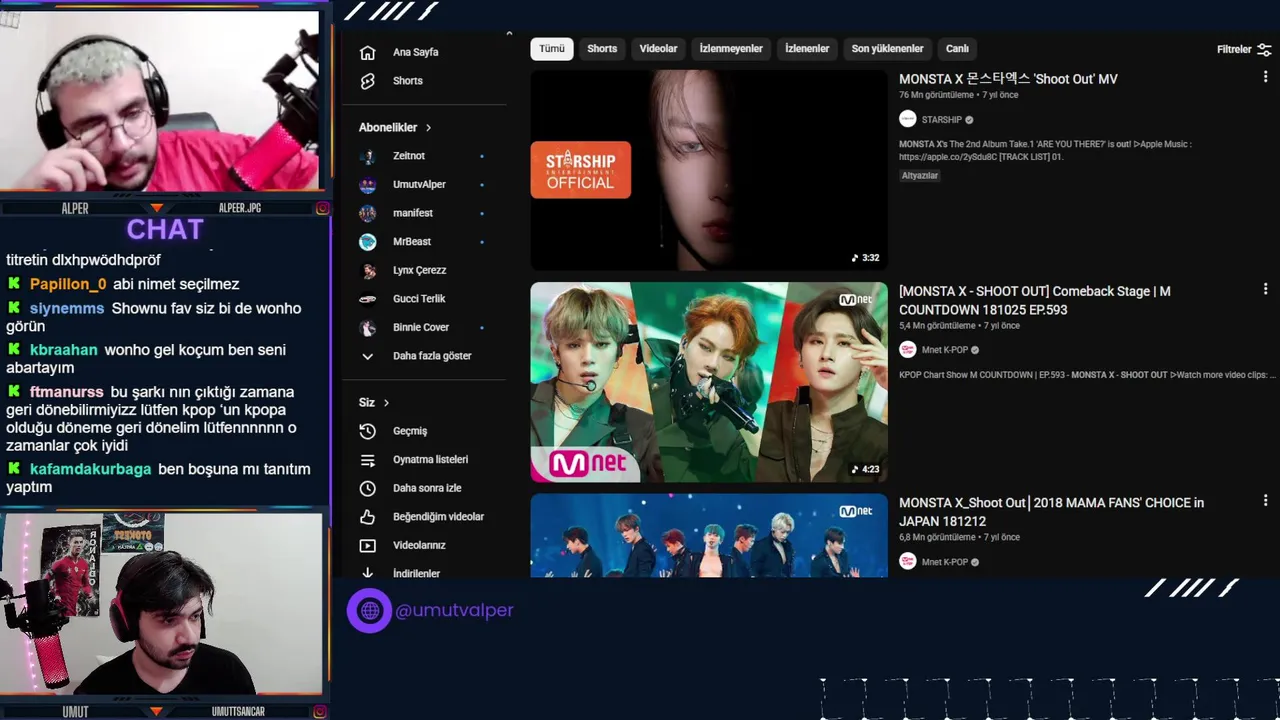Viewport: 1280px width, 720px height.
Task: Click the @umutvalper handle text
Action: point(455,610)
